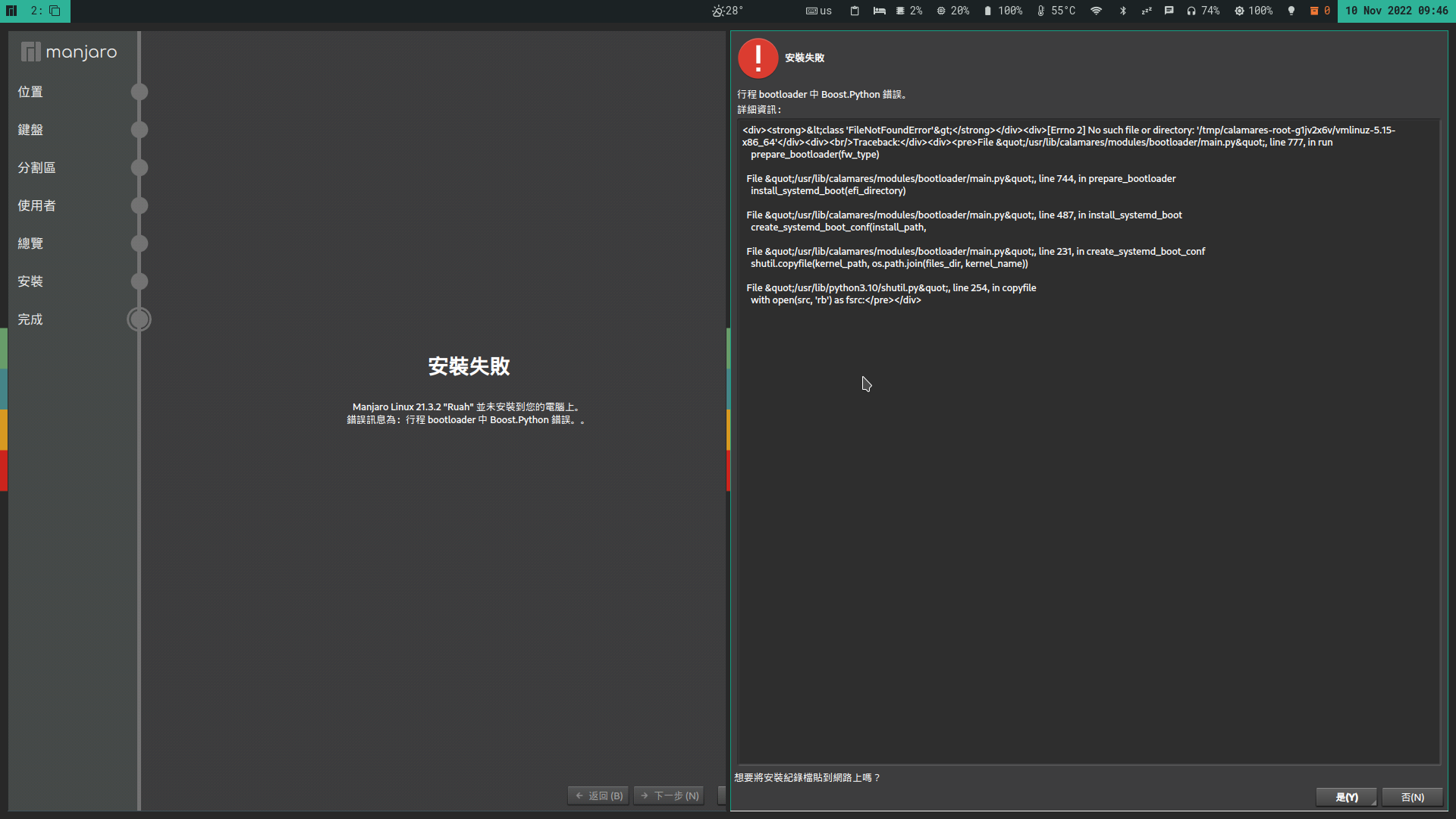Click the date and time display in taskbar

(1396, 11)
